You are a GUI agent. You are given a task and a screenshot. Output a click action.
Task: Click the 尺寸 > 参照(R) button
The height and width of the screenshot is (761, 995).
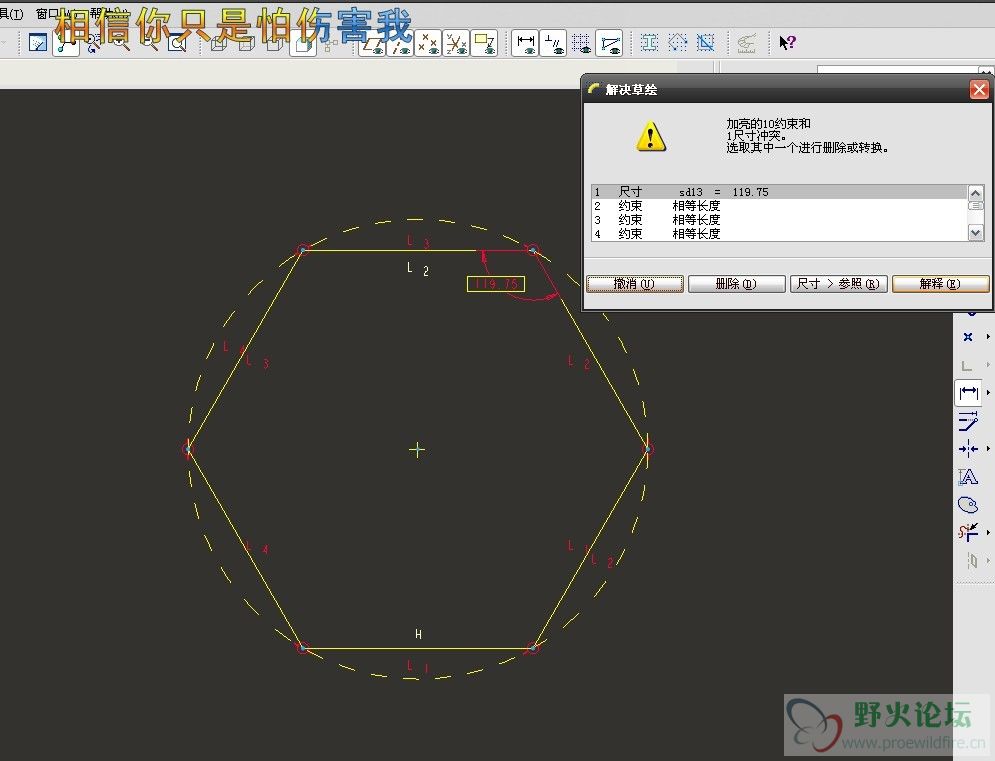(838, 284)
